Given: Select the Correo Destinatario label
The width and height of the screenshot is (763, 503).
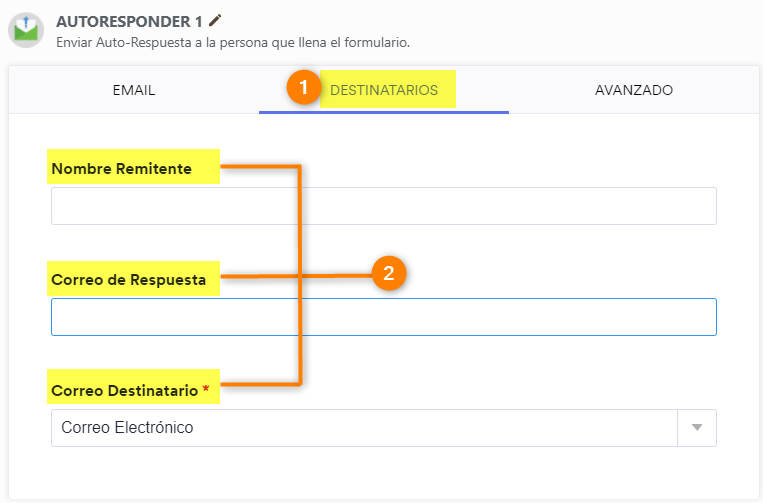Looking at the screenshot, I should coord(125,391).
